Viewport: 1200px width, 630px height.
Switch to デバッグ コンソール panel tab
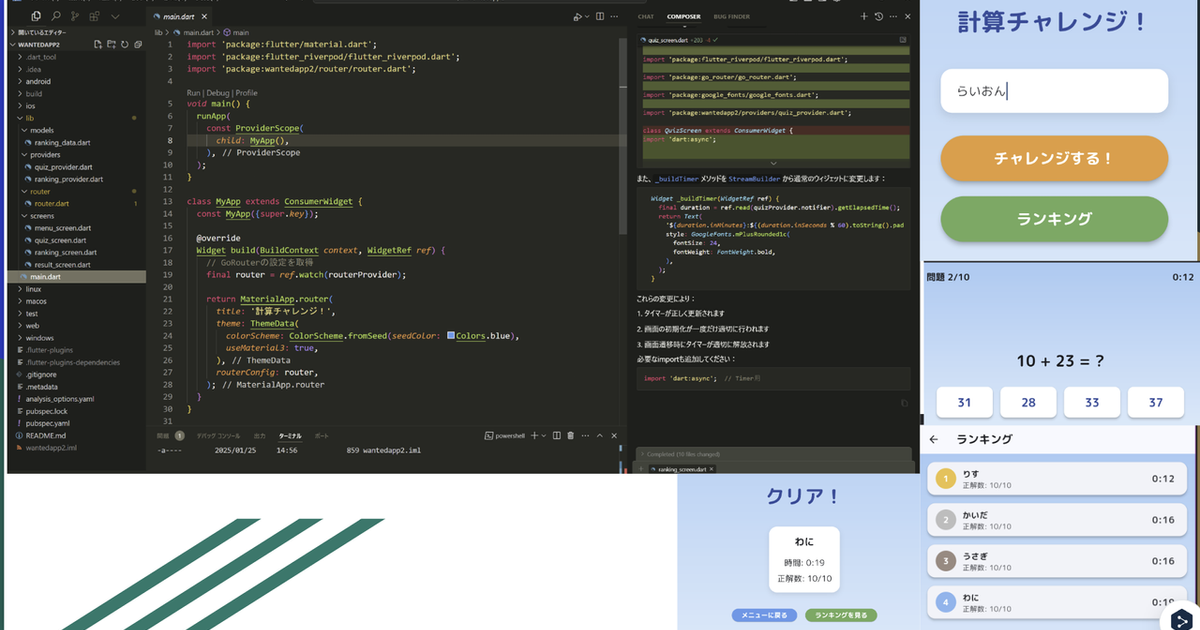tap(218, 436)
